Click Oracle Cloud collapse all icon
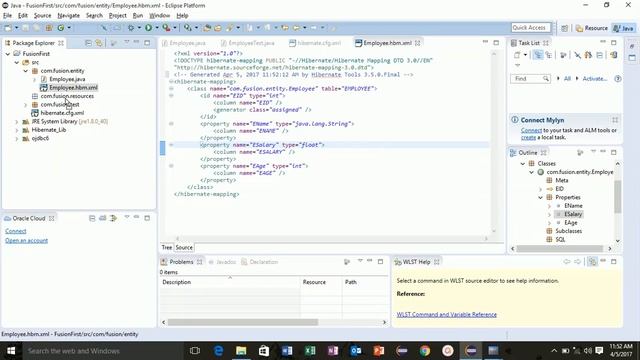 coord(92,218)
